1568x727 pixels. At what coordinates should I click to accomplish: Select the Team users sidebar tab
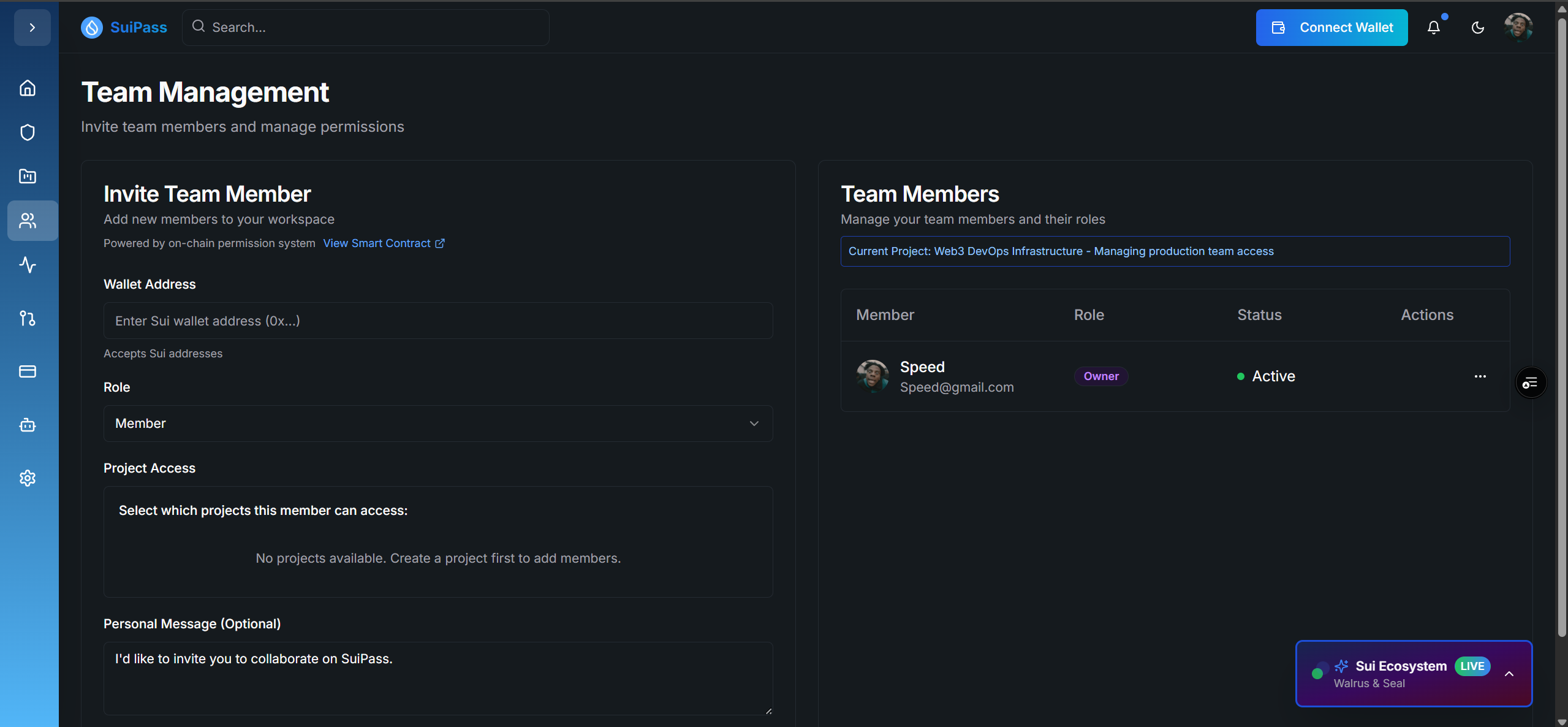[28, 221]
